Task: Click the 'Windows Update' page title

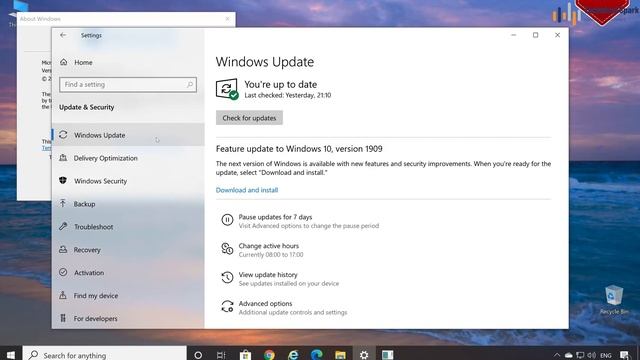Action: tap(265, 62)
